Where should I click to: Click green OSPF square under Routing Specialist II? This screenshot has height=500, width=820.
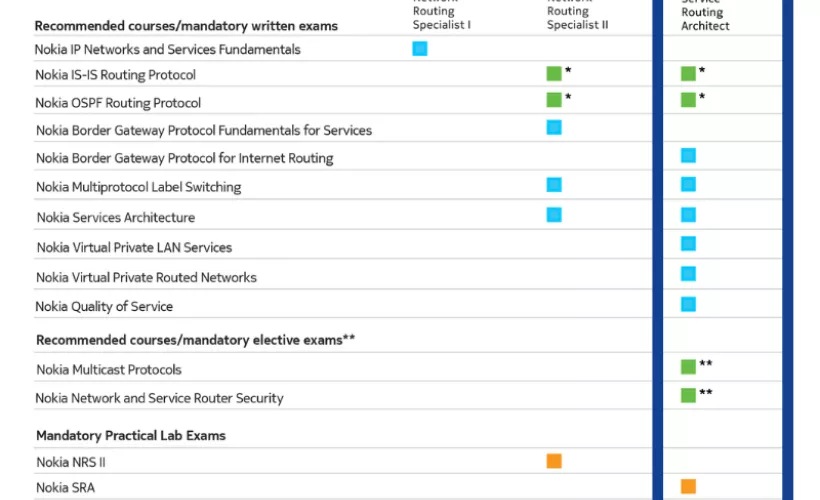(554, 99)
